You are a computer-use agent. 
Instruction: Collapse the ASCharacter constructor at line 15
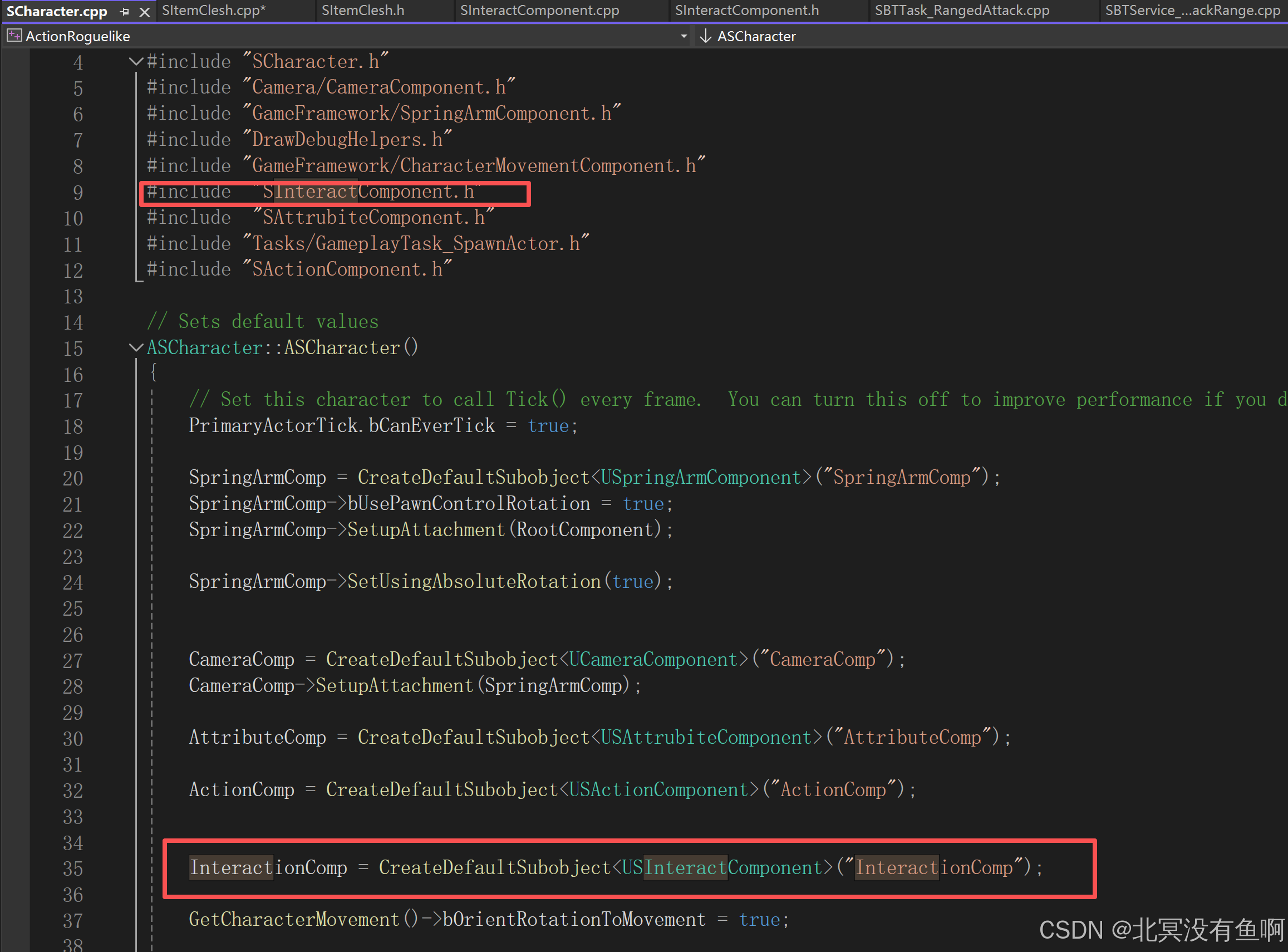pos(136,347)
